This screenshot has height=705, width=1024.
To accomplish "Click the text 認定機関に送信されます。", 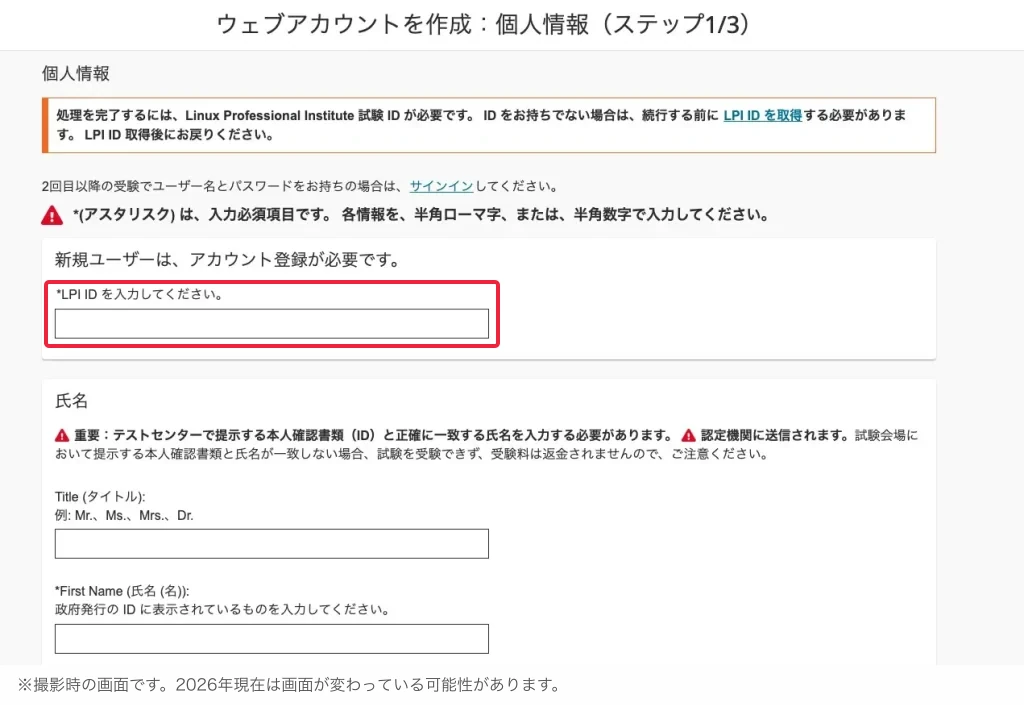I will (776, 435).
